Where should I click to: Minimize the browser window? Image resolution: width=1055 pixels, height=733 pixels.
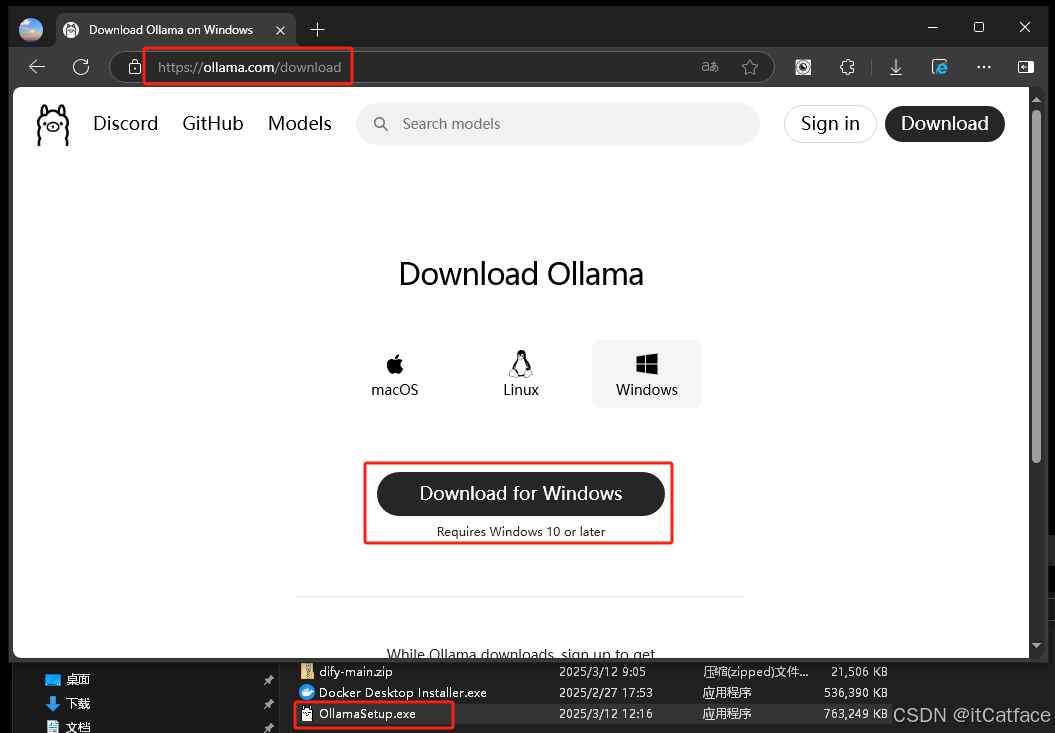point(933,27)
